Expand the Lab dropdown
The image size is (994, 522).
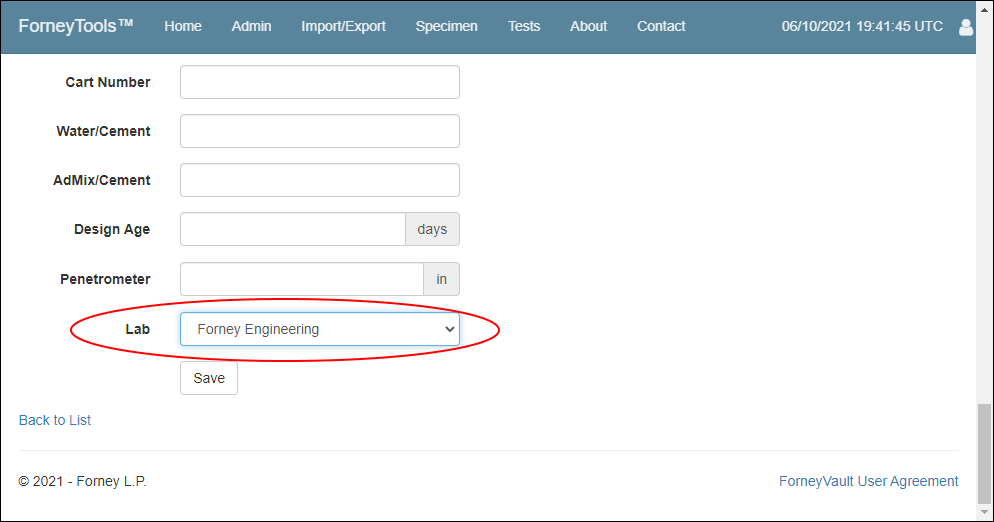pos(320,329)
